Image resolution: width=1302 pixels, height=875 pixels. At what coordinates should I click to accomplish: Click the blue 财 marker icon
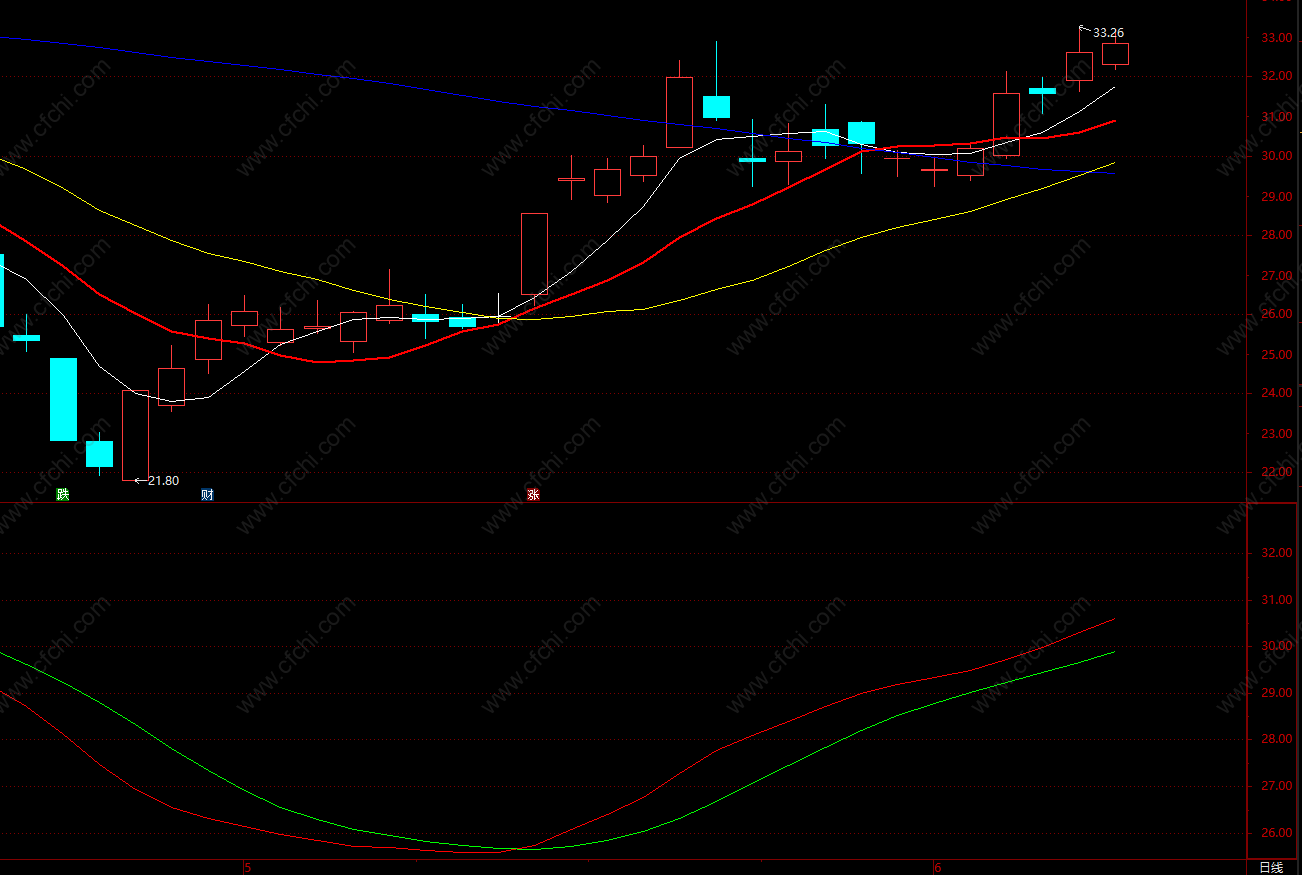click(x=207, y=494)
